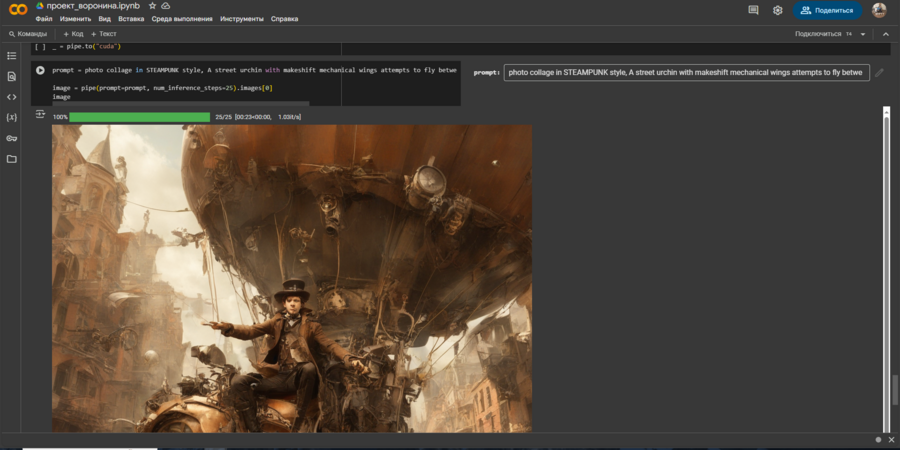900x450 pixels.
Task: Toggle cell output options icon
Action: click(40, 115)
